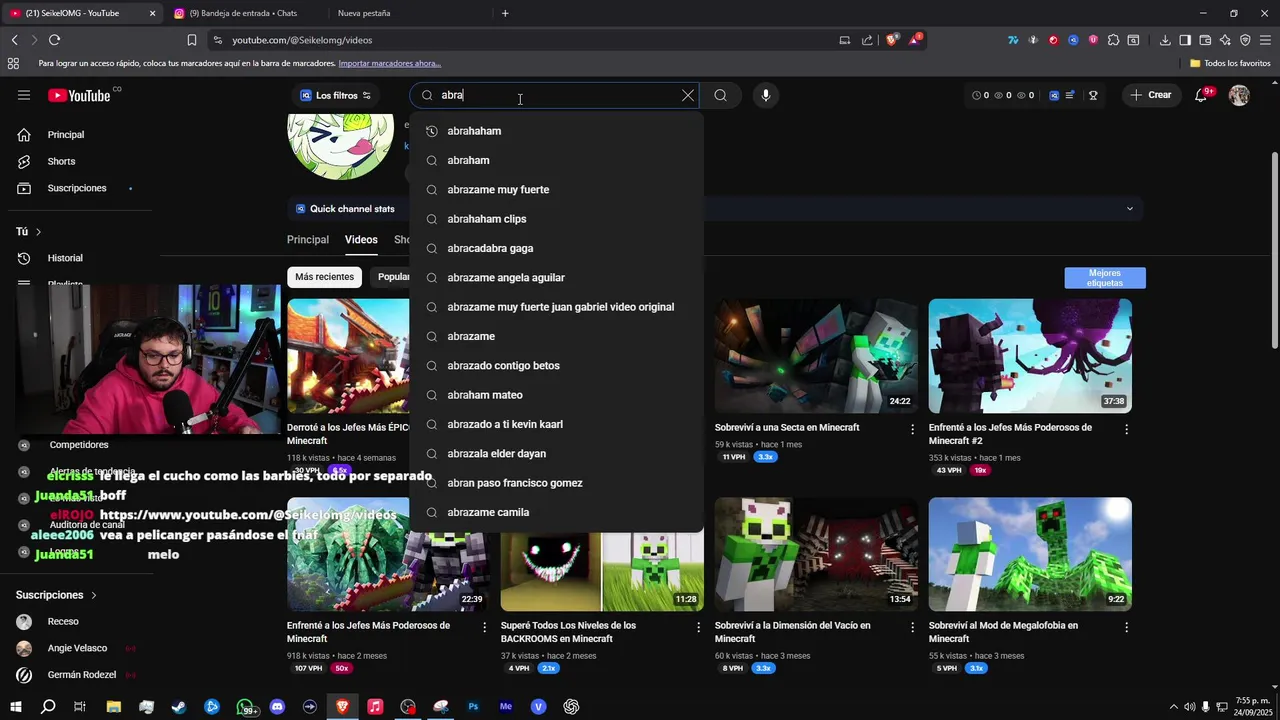Click the Mejores etiquetas button
This screenshot has width=1280, height=720.
1105,278
